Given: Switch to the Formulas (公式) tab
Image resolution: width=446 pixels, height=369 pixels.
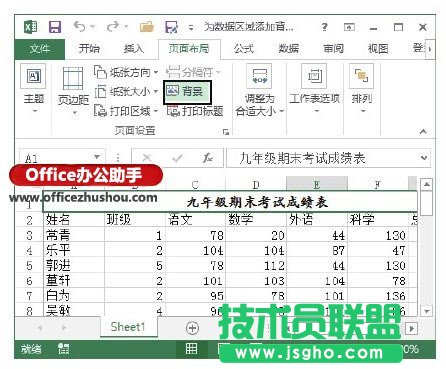Looking at the screenshot, I should point(244,49).
